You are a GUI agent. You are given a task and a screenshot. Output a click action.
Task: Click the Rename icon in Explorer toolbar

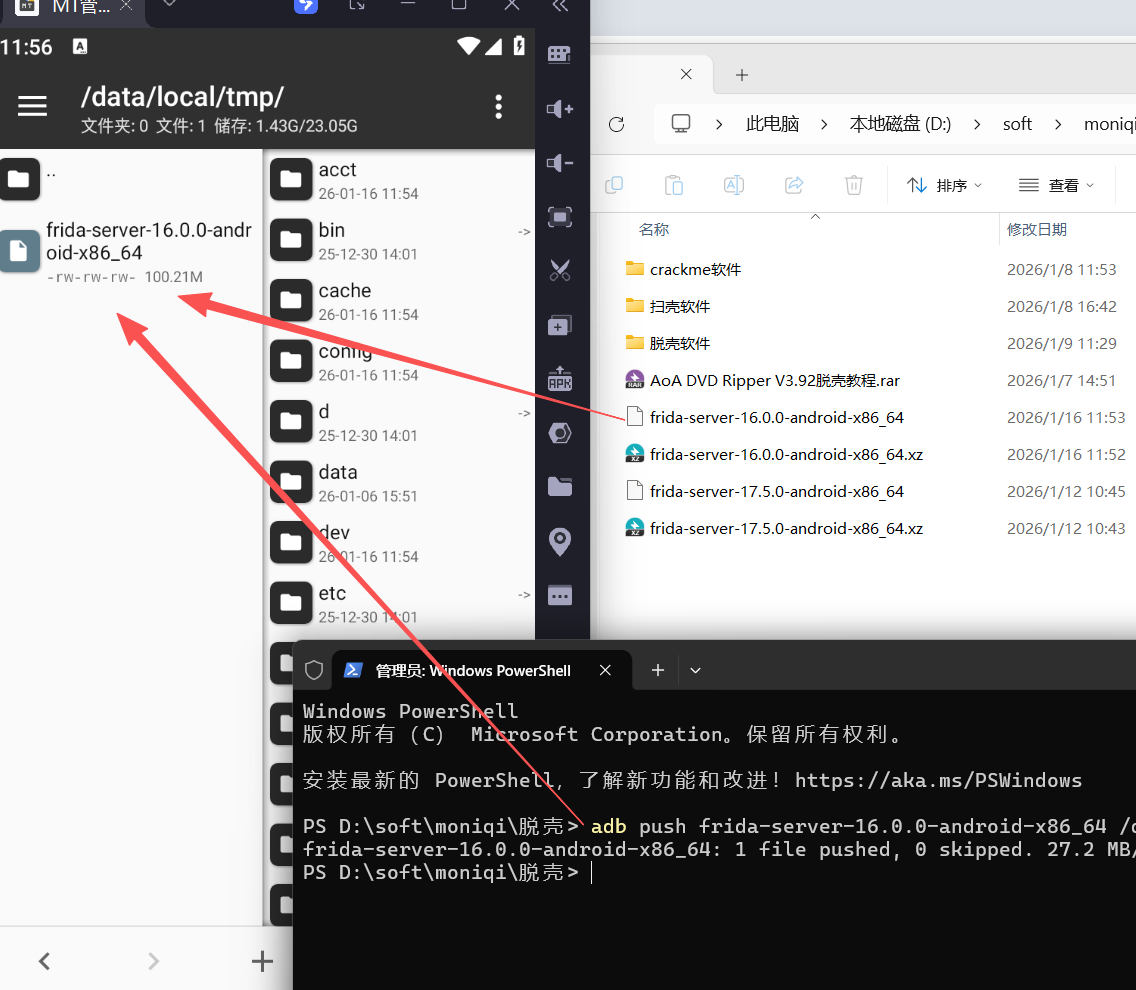click(734, 186)
